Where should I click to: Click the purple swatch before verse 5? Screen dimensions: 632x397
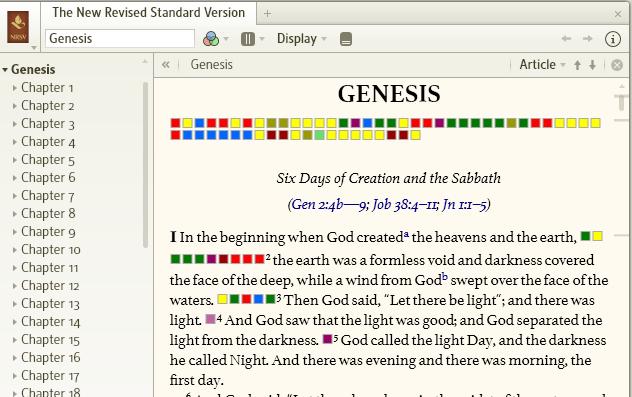pyautogui.click(x=328, y=339)
